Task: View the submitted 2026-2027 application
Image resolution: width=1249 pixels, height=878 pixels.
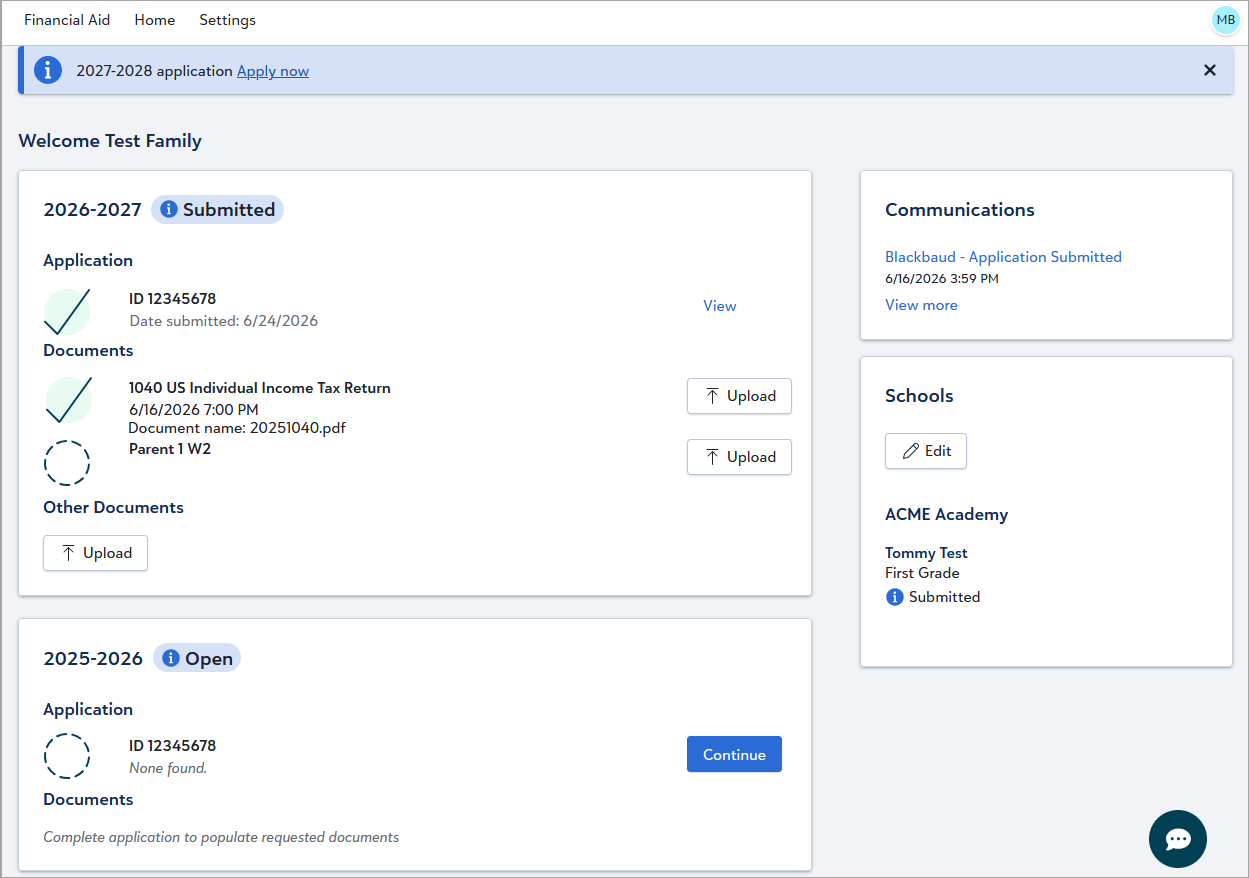Action: click(x=719, y=306)
